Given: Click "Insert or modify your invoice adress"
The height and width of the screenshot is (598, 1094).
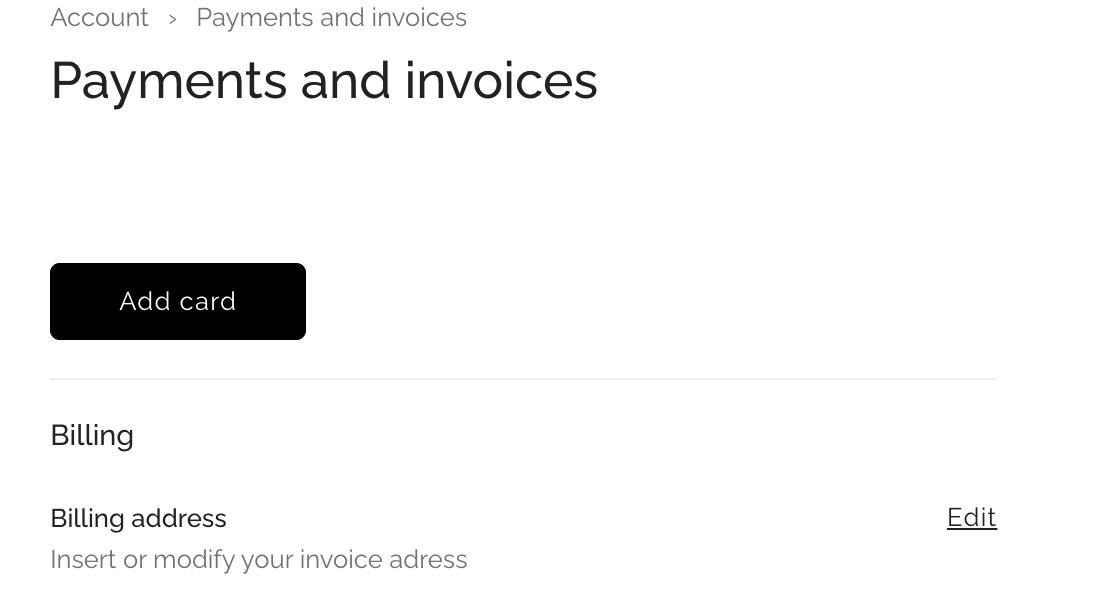Looking at the screenshot, I should tap(258, 559).
